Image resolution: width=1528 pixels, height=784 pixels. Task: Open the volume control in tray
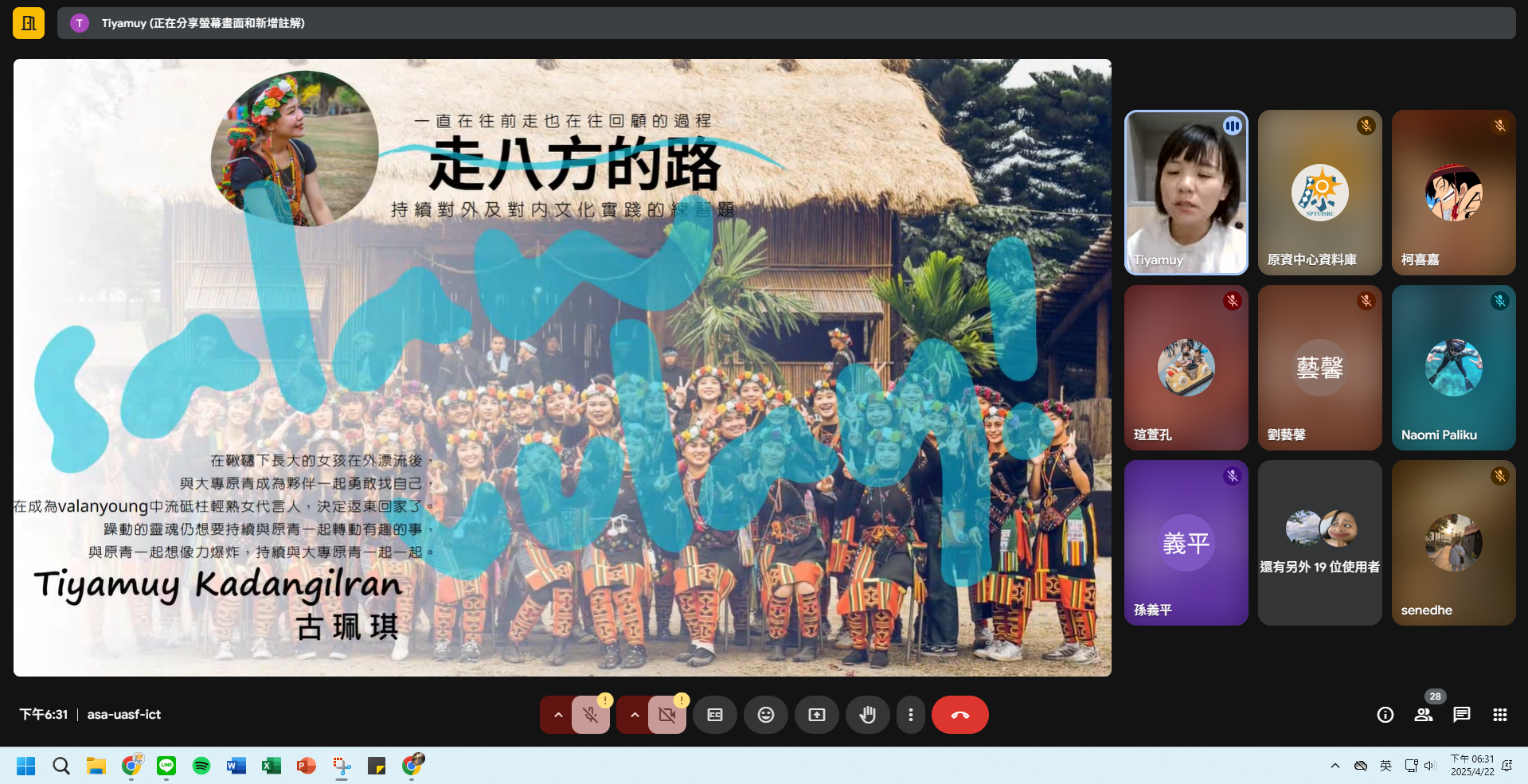(x=1429, y=766)
